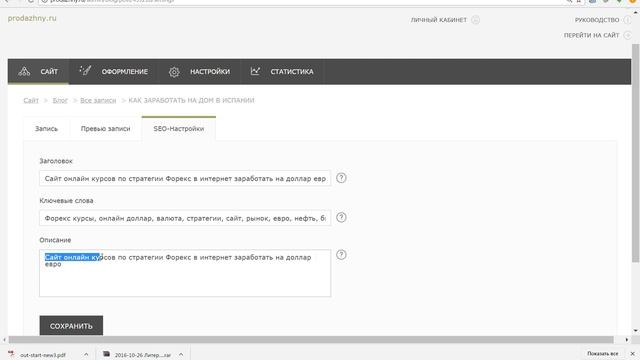Viewport: 640px width, 360px height.
Task: Click the vertical scrollbar down arrow
Action: tap(636, 331)
